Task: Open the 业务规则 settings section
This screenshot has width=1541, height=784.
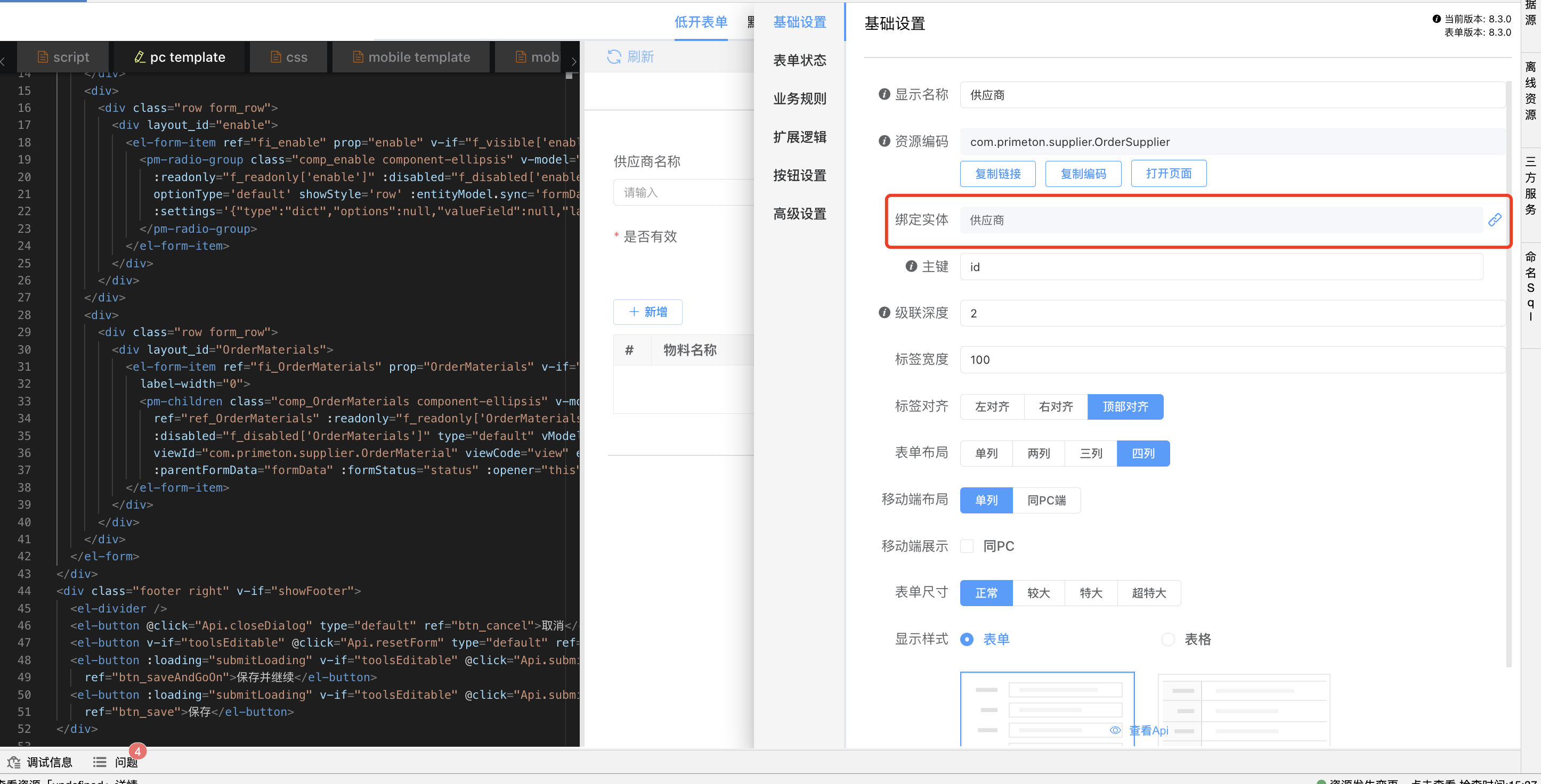Action: (799, 99)
